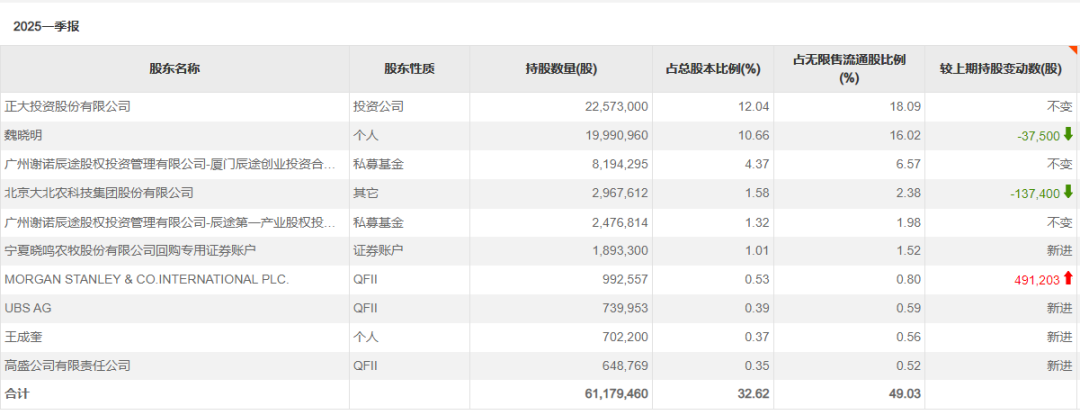Click 新进 in 王成奎 row
Screen dimensions: 1080x415
(1060, 337)
